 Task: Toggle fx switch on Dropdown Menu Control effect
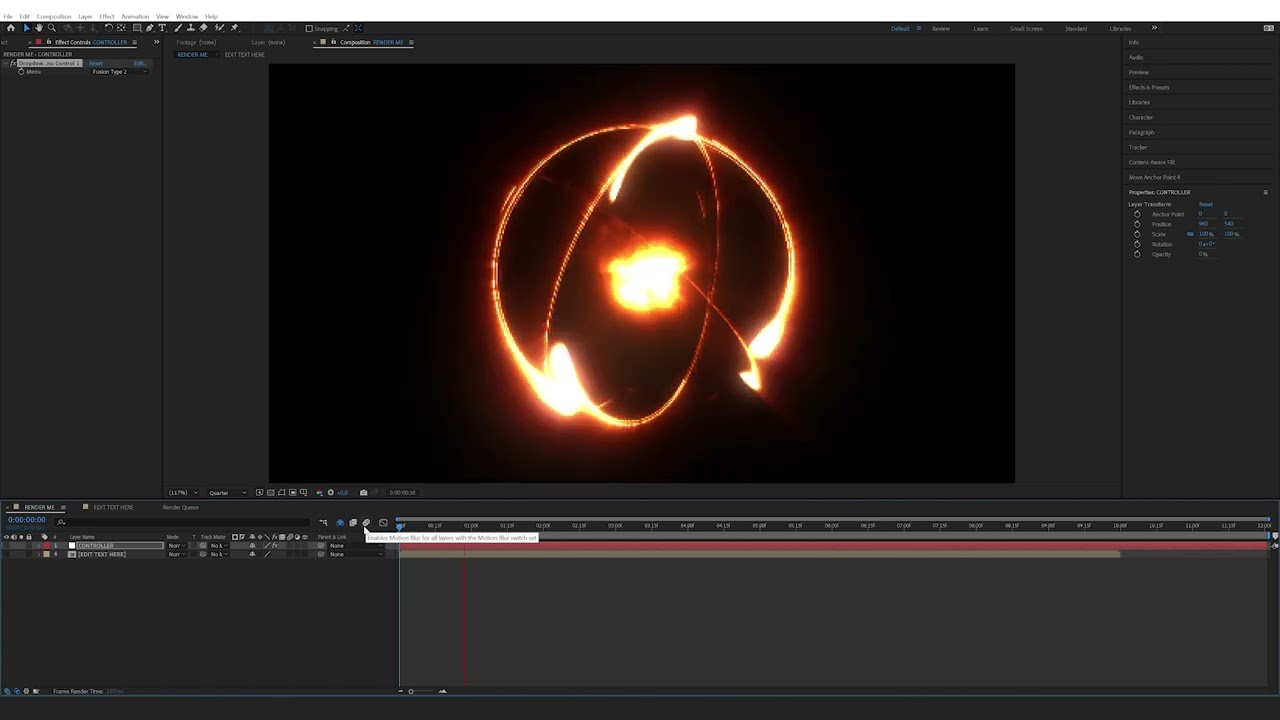(13, 63)
